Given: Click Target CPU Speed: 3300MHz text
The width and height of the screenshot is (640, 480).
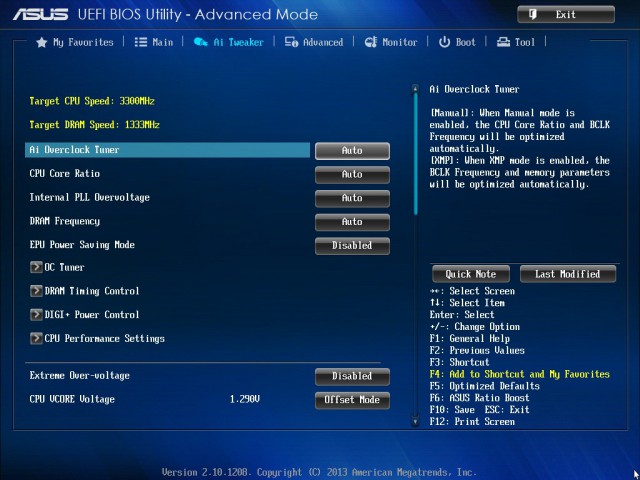Looking at the screenshot, I should point(92,101).
